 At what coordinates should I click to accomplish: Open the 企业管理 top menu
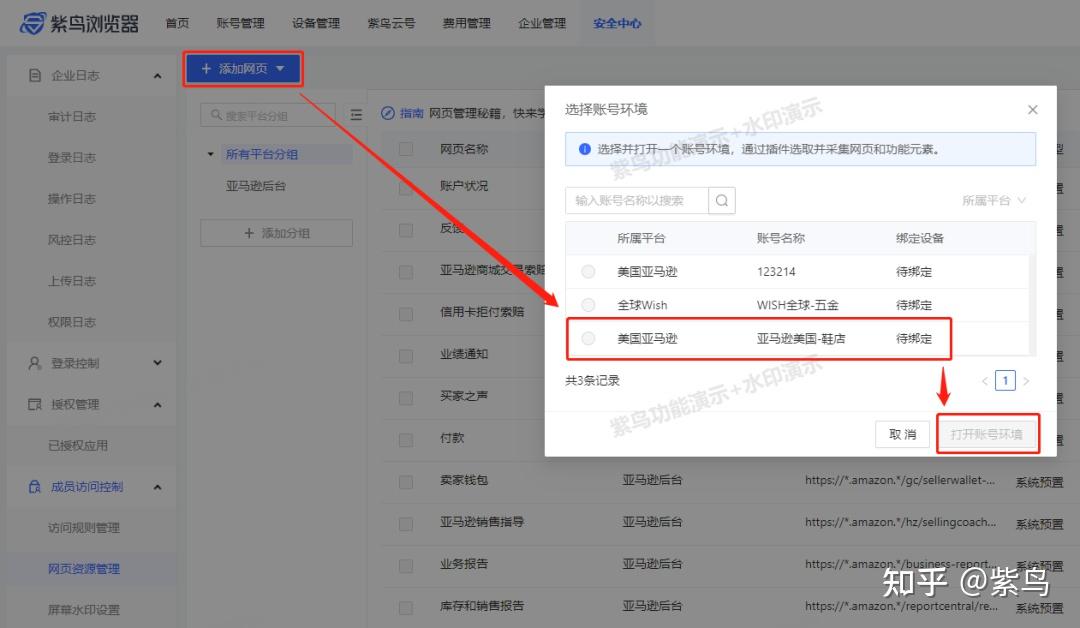pos(542,23)
